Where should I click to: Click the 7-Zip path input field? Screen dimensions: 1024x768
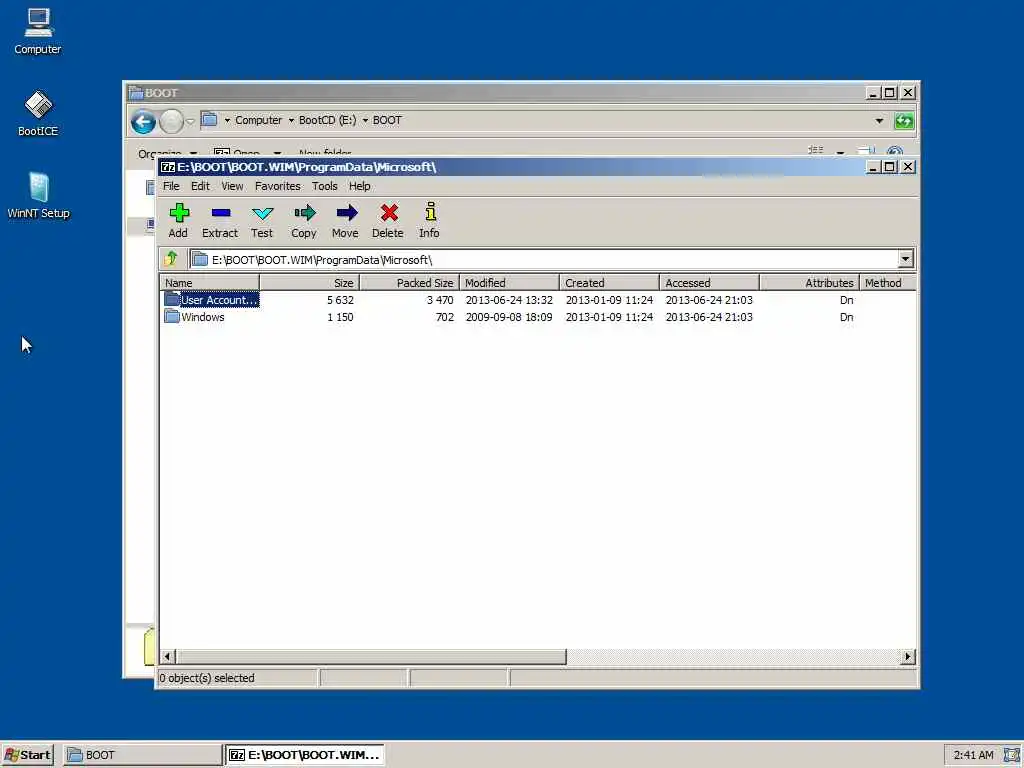point(543,259)
